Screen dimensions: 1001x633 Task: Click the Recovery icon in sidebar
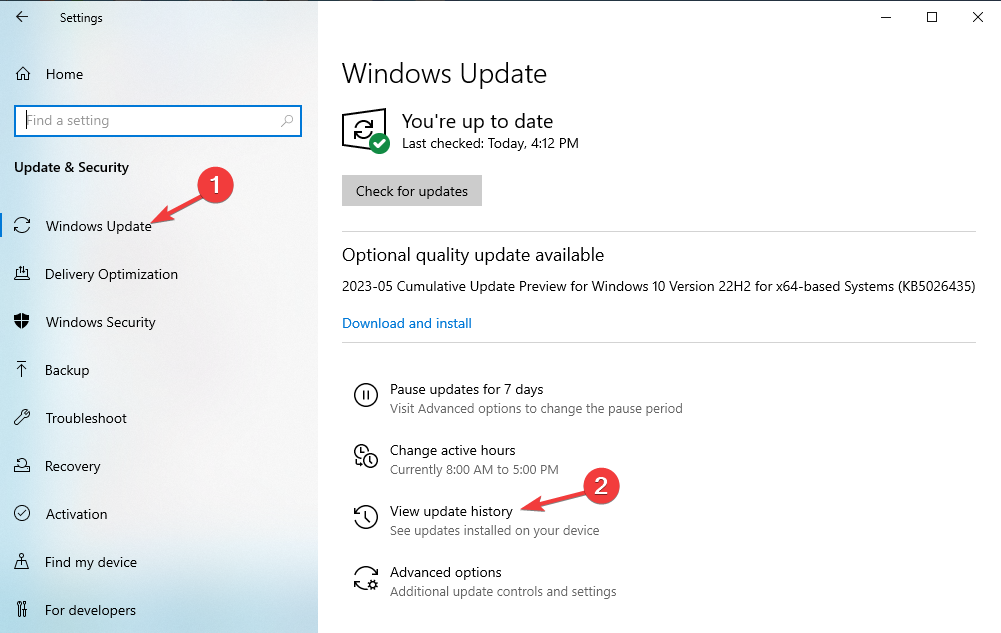click(22, 465)
